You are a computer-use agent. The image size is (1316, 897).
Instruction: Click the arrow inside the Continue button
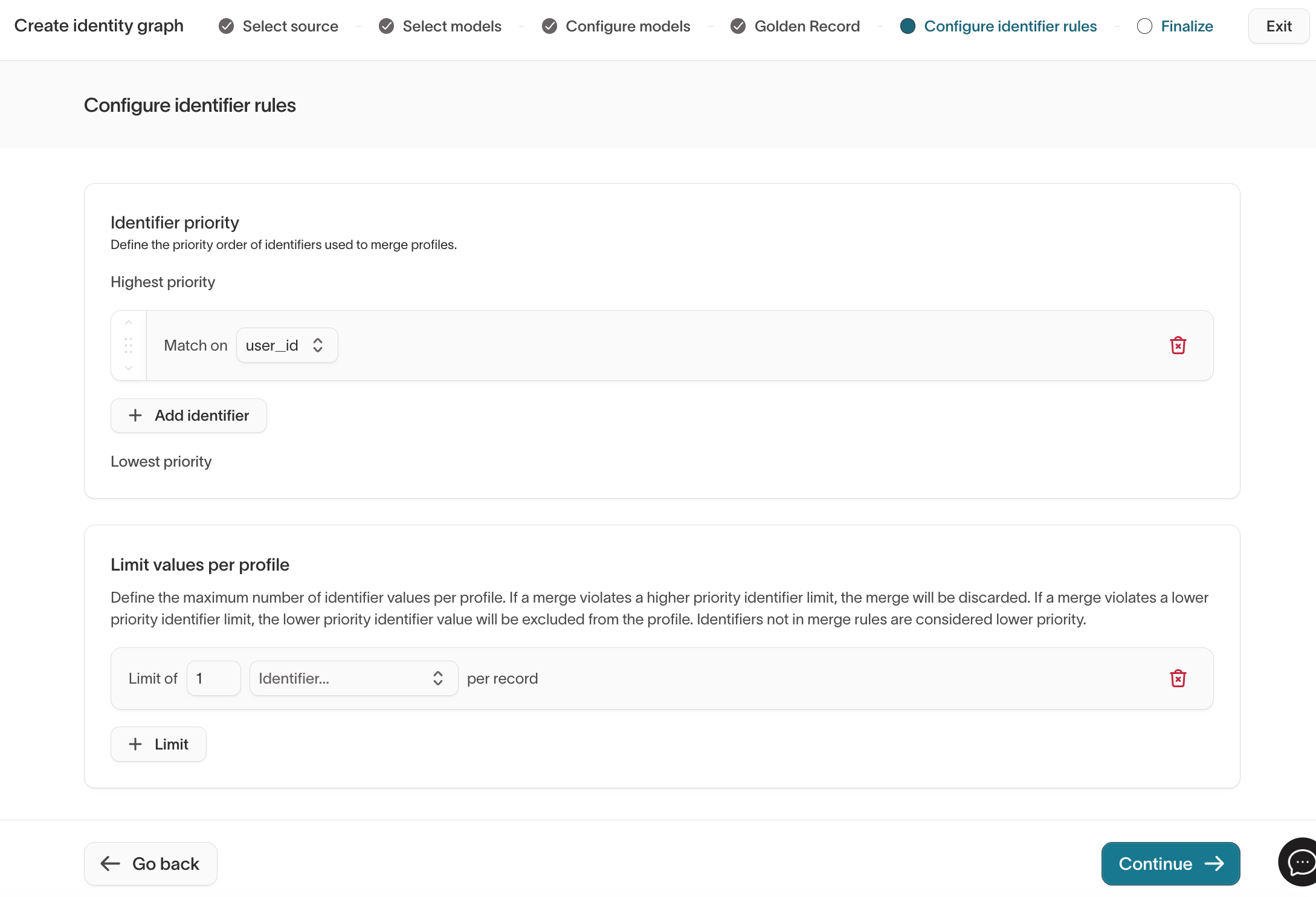pyautogui.click(x=1214, y=863)
